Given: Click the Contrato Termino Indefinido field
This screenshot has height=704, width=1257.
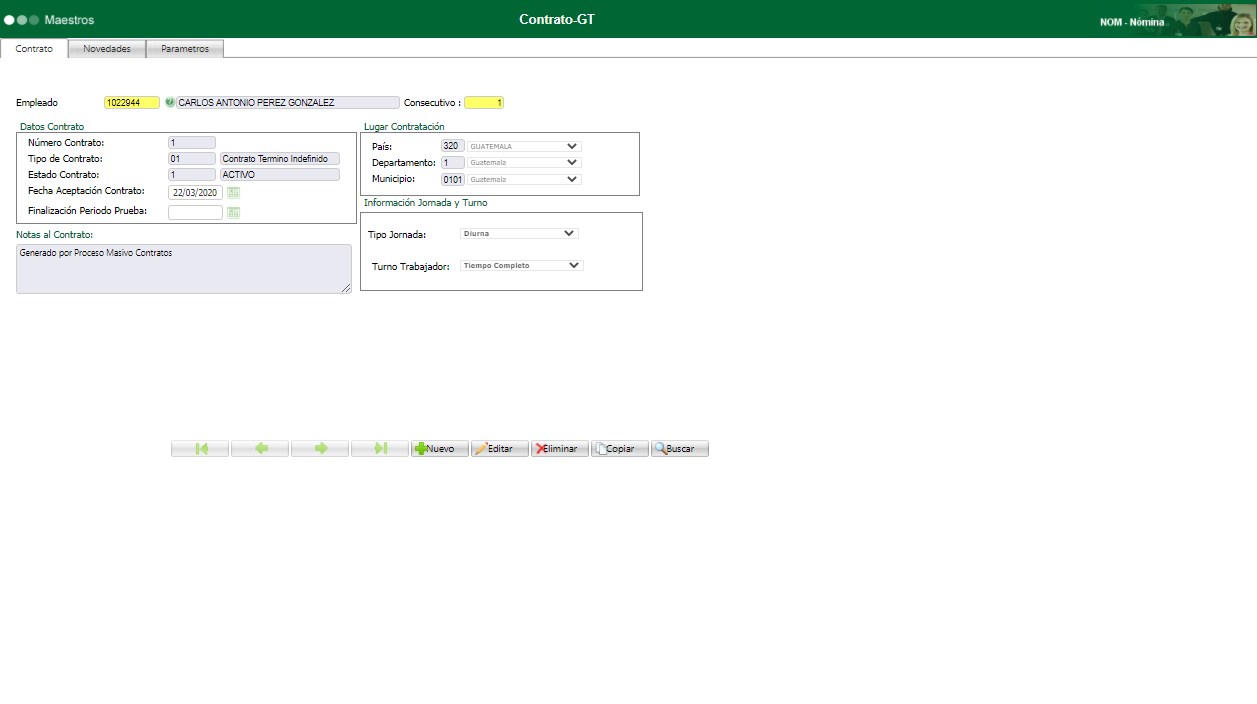Looking at the screenshot, I should click(x=280, y=158).
